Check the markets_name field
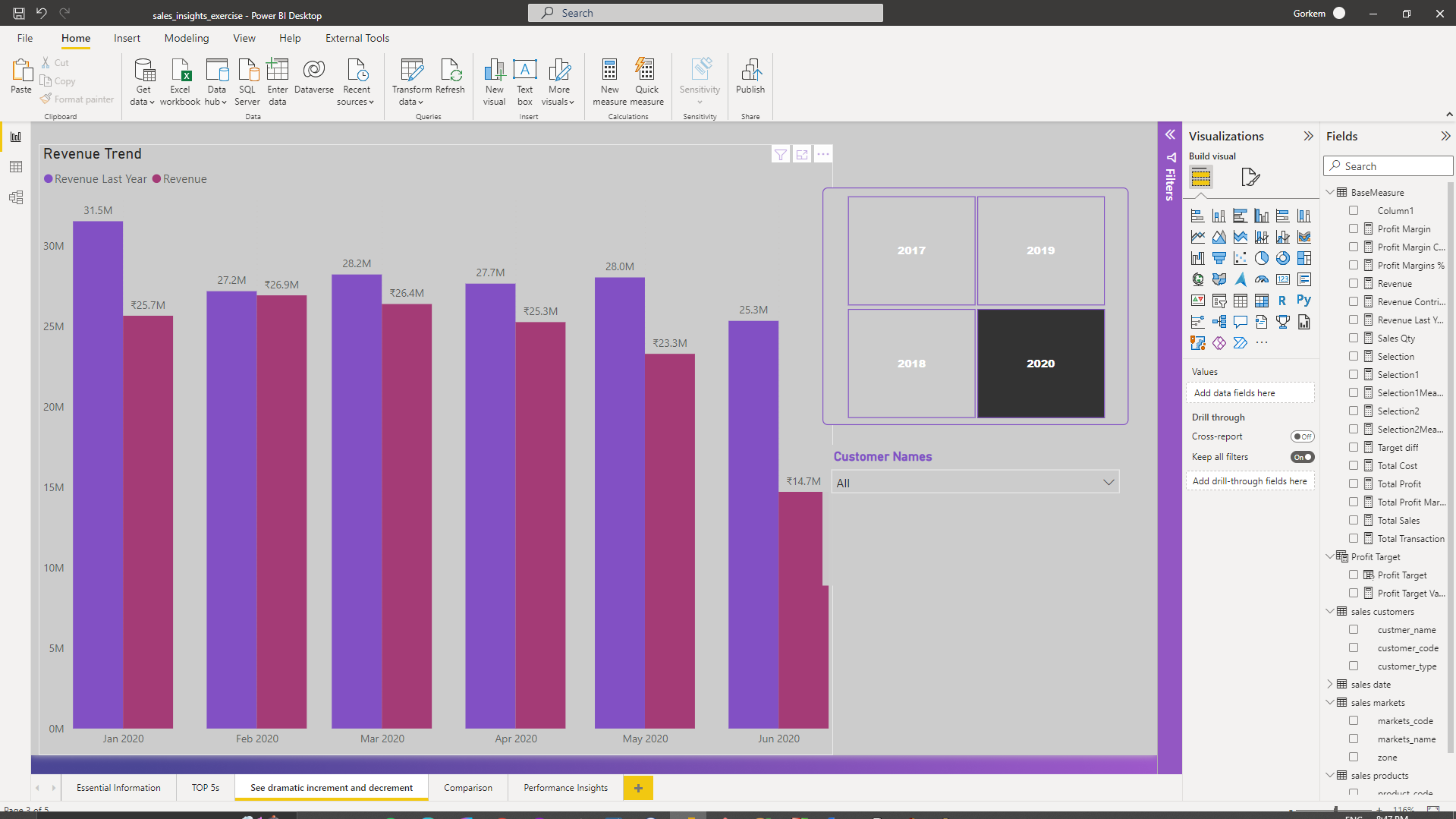1456x819 pixels. click(x=1354, y=739)
